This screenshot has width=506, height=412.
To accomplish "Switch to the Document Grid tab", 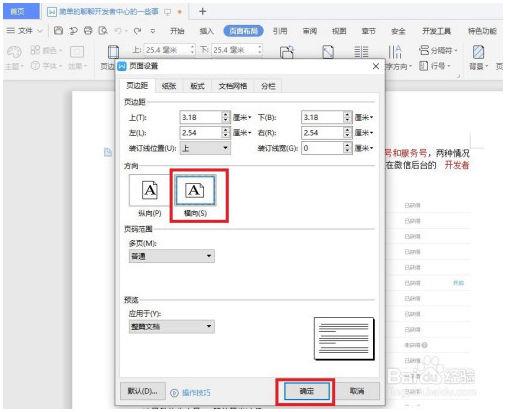I will click(x=232, y=86).
